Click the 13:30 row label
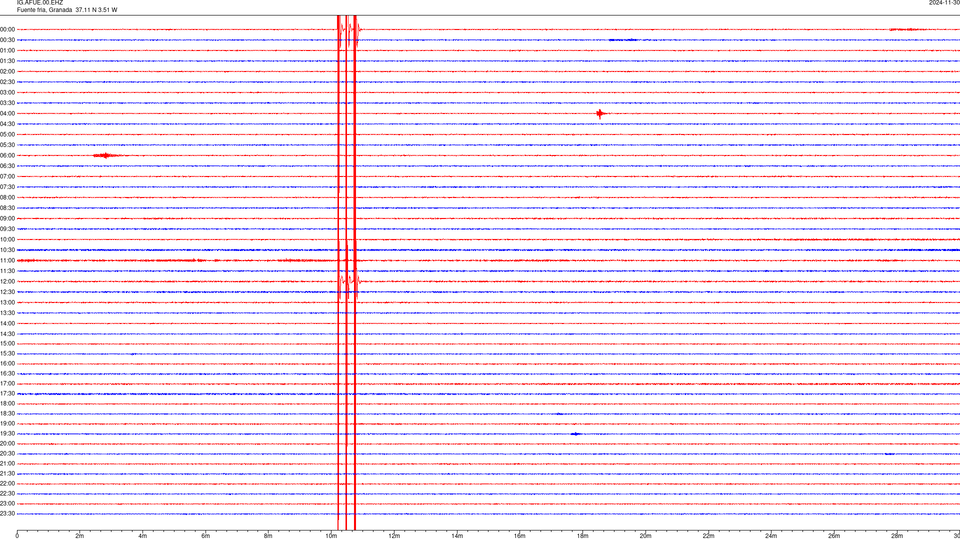The image size is (960, 540). click(7, 313)
